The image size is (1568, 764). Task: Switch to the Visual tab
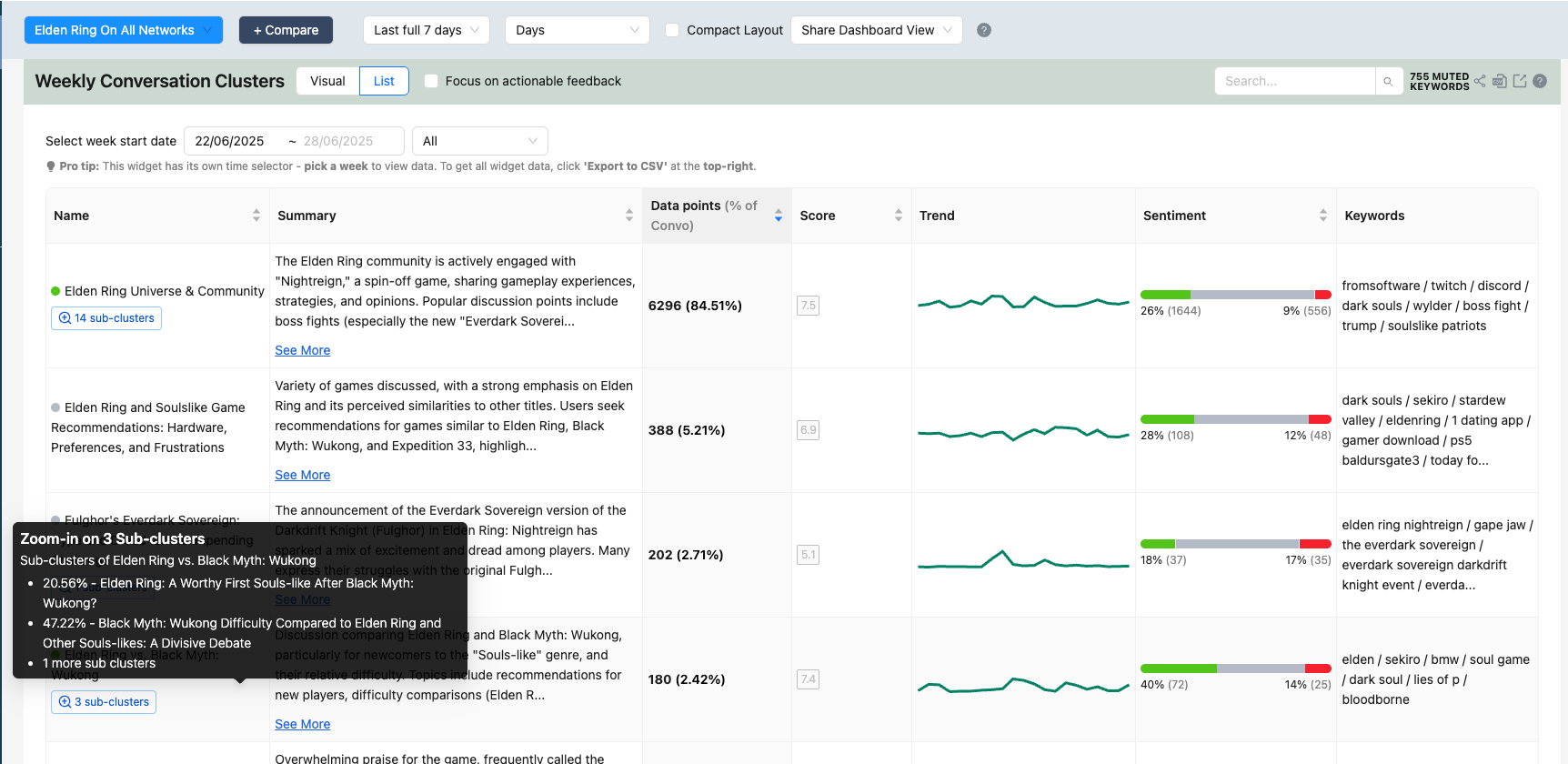[x=327, y=81]
